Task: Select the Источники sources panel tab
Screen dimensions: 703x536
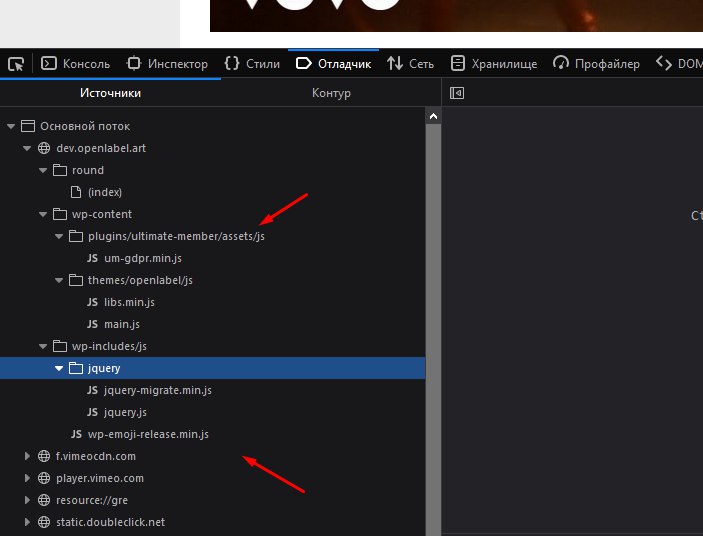Action: [x=110, y=93]
